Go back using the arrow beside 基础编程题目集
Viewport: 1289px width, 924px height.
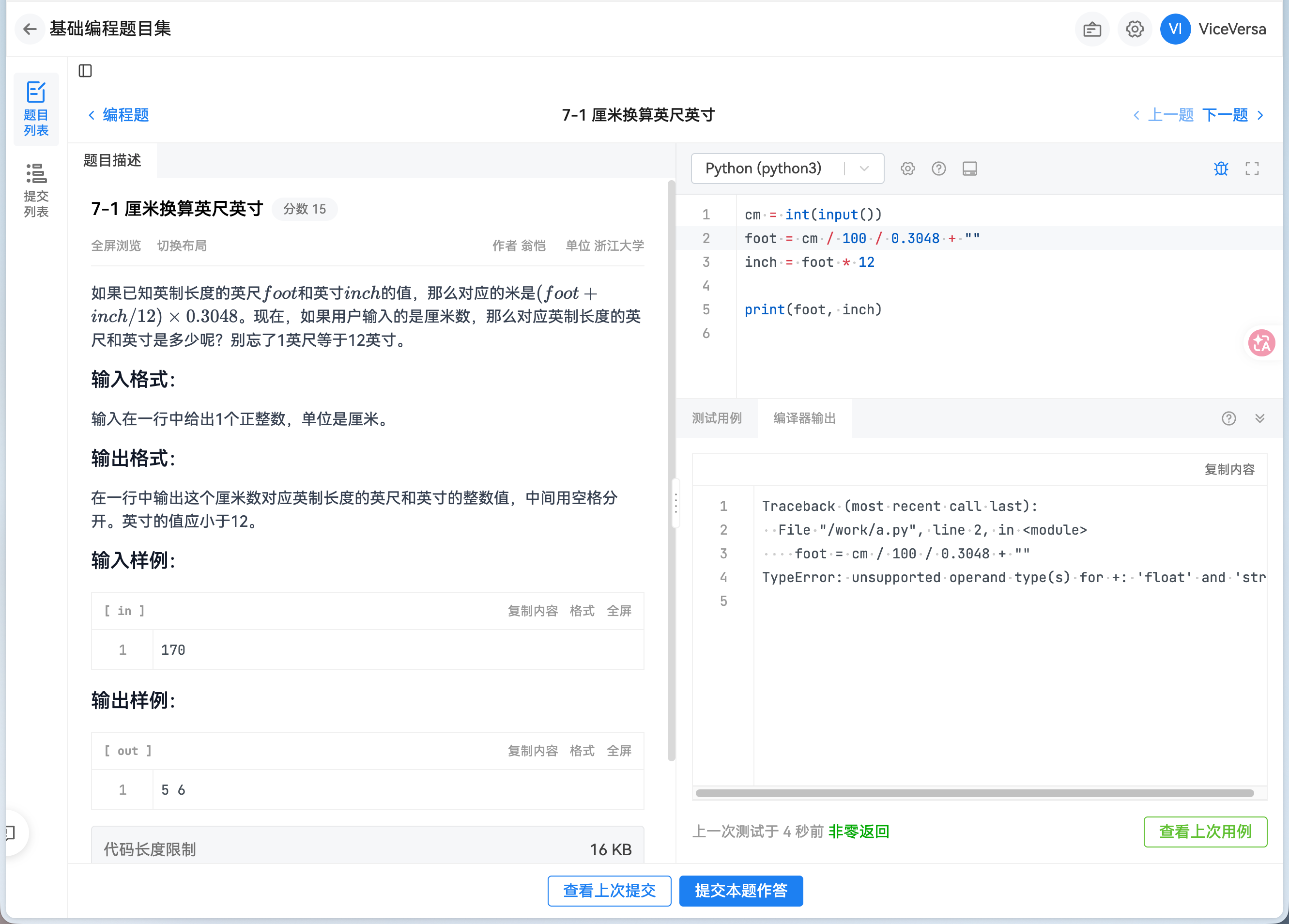pos(30,29)
